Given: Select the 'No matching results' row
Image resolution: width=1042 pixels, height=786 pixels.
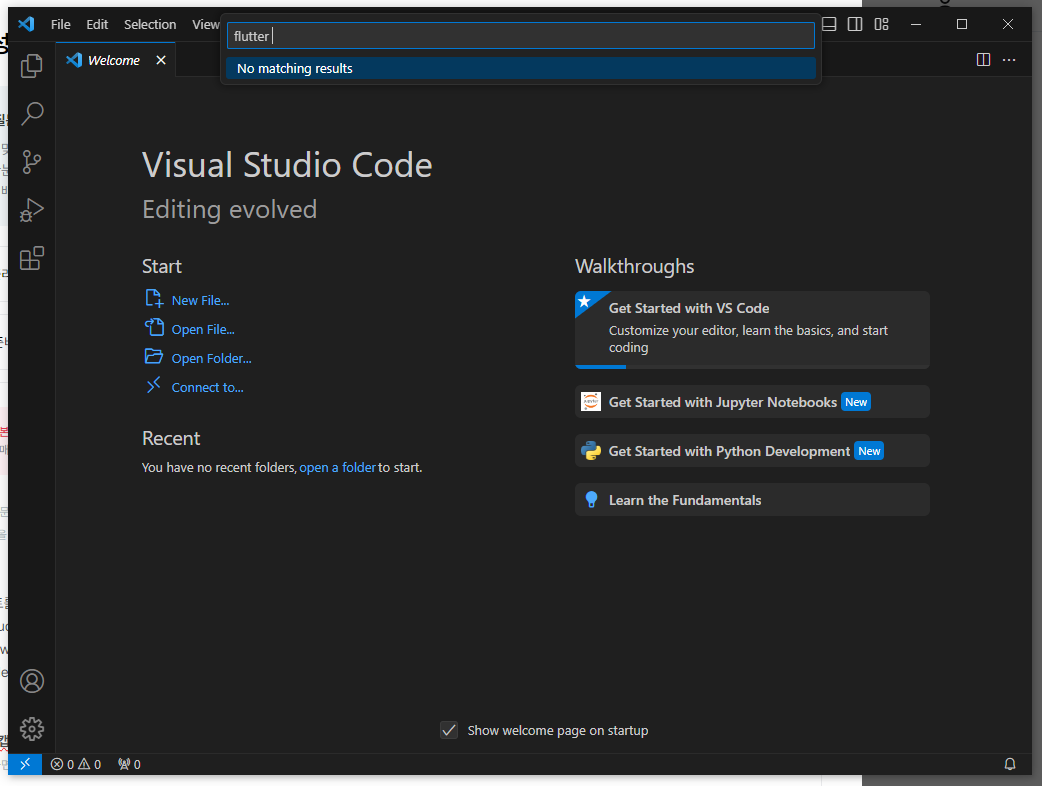Looking at the screenshot, I should click(520, 68).
